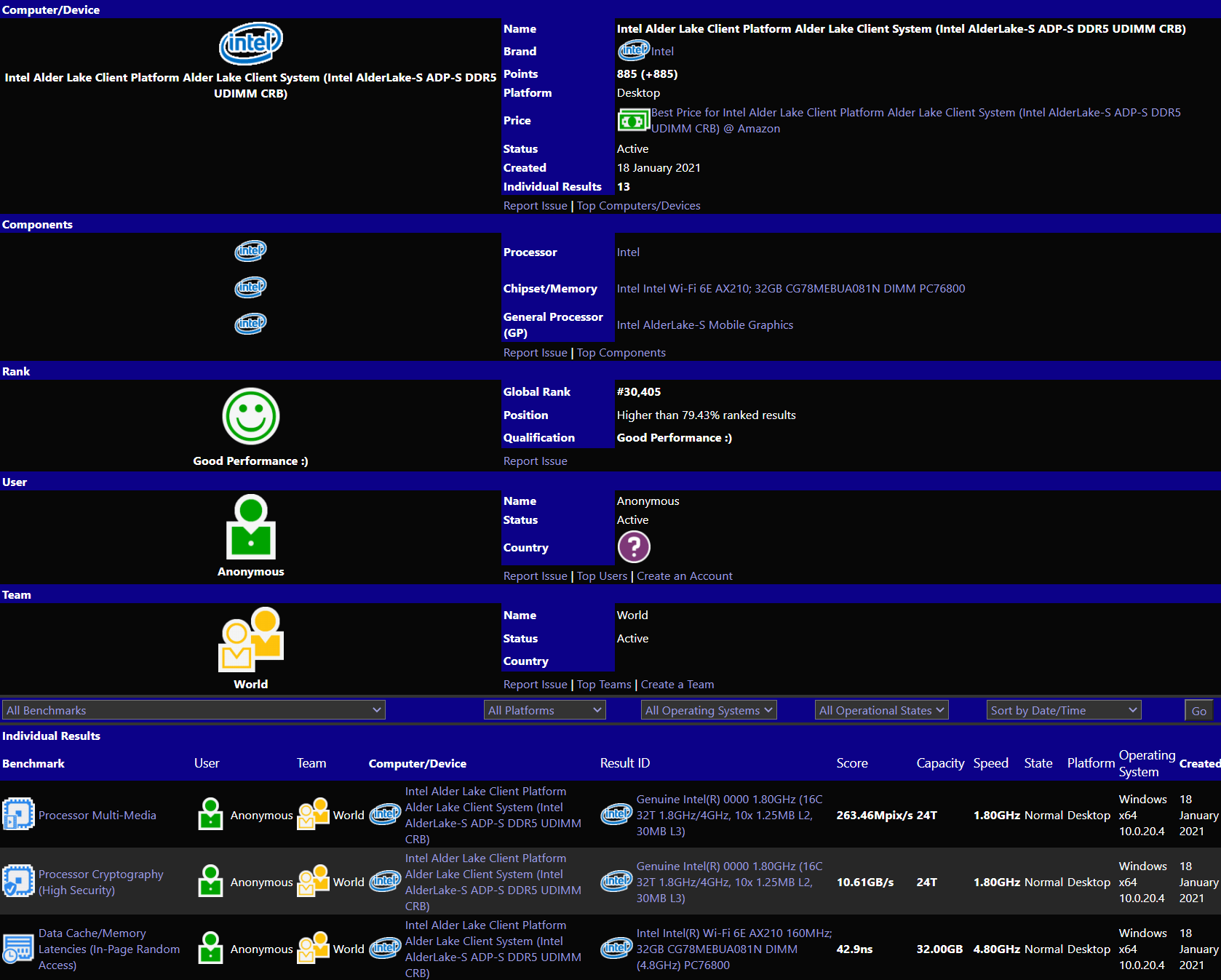
Task: Open Genuine Intel result ID in Cryptography row
Action: coord(730,883)
